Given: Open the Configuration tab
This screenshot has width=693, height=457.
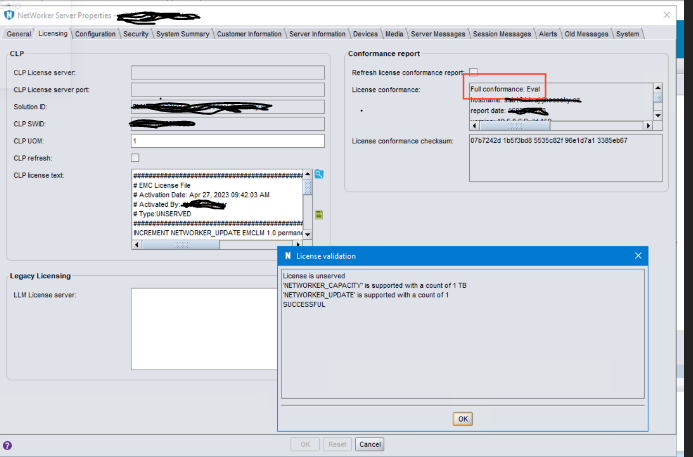Looking at the screenshot, I should point(95,34).
